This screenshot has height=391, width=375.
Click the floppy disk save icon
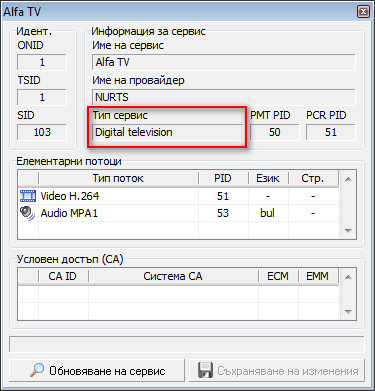coord(205,370)
